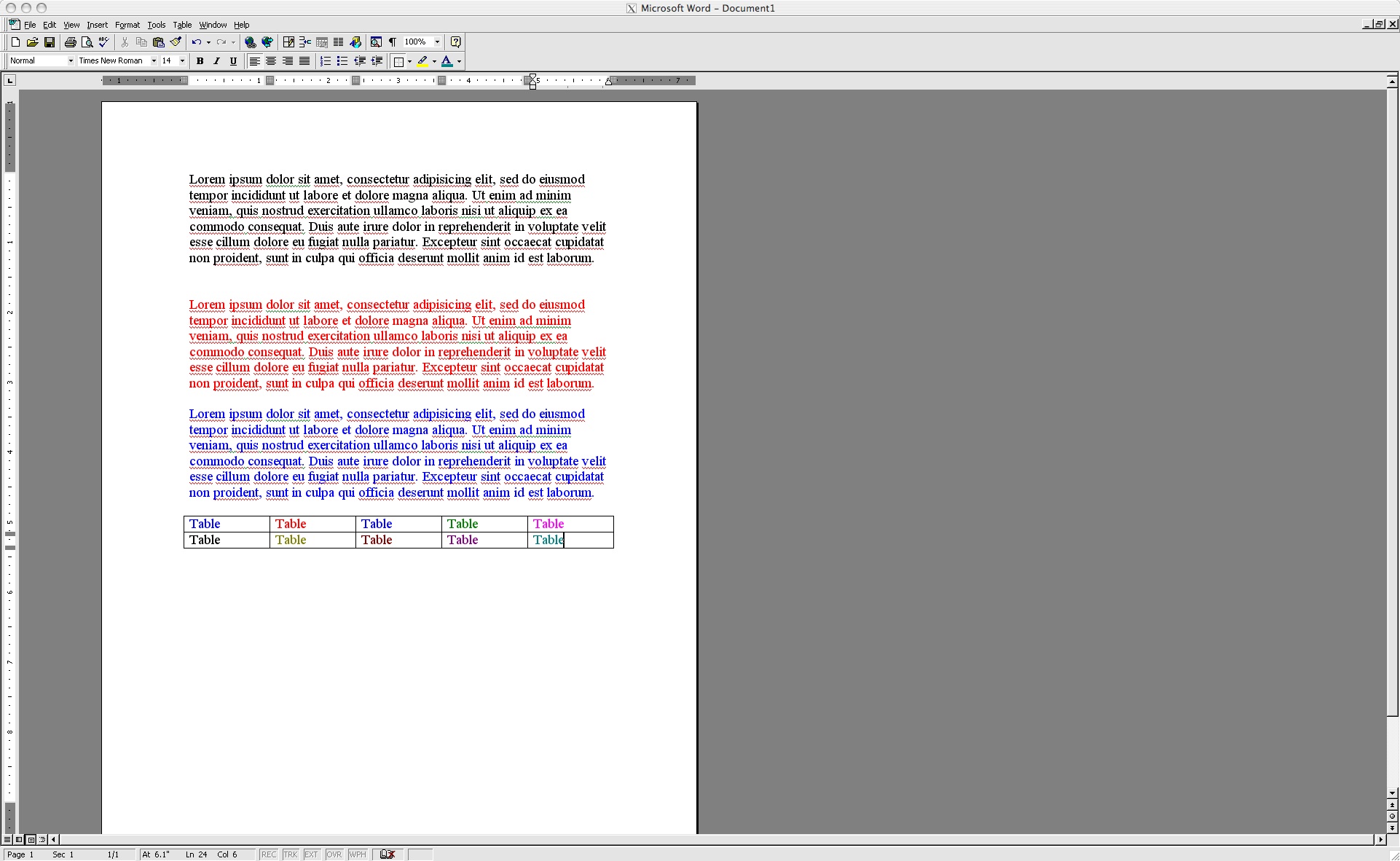Open the Drawing toolbar
This screenshot has width=1400, height=861.
click(x=355, y=42)
